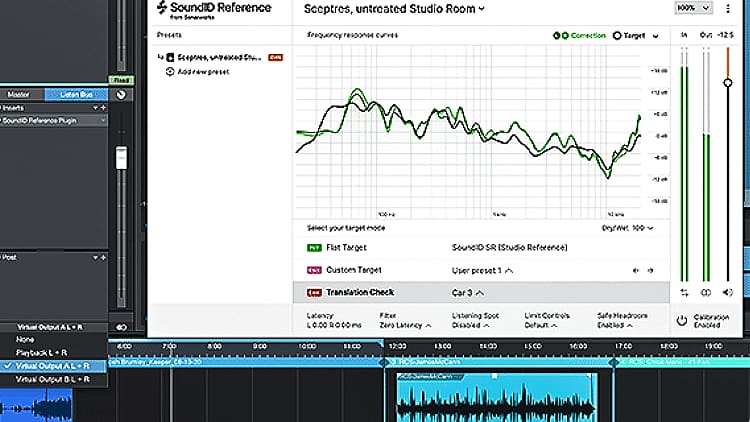750x422 pixels.
Task: Open the Inserts dropdown arrow
Action: 95,108
